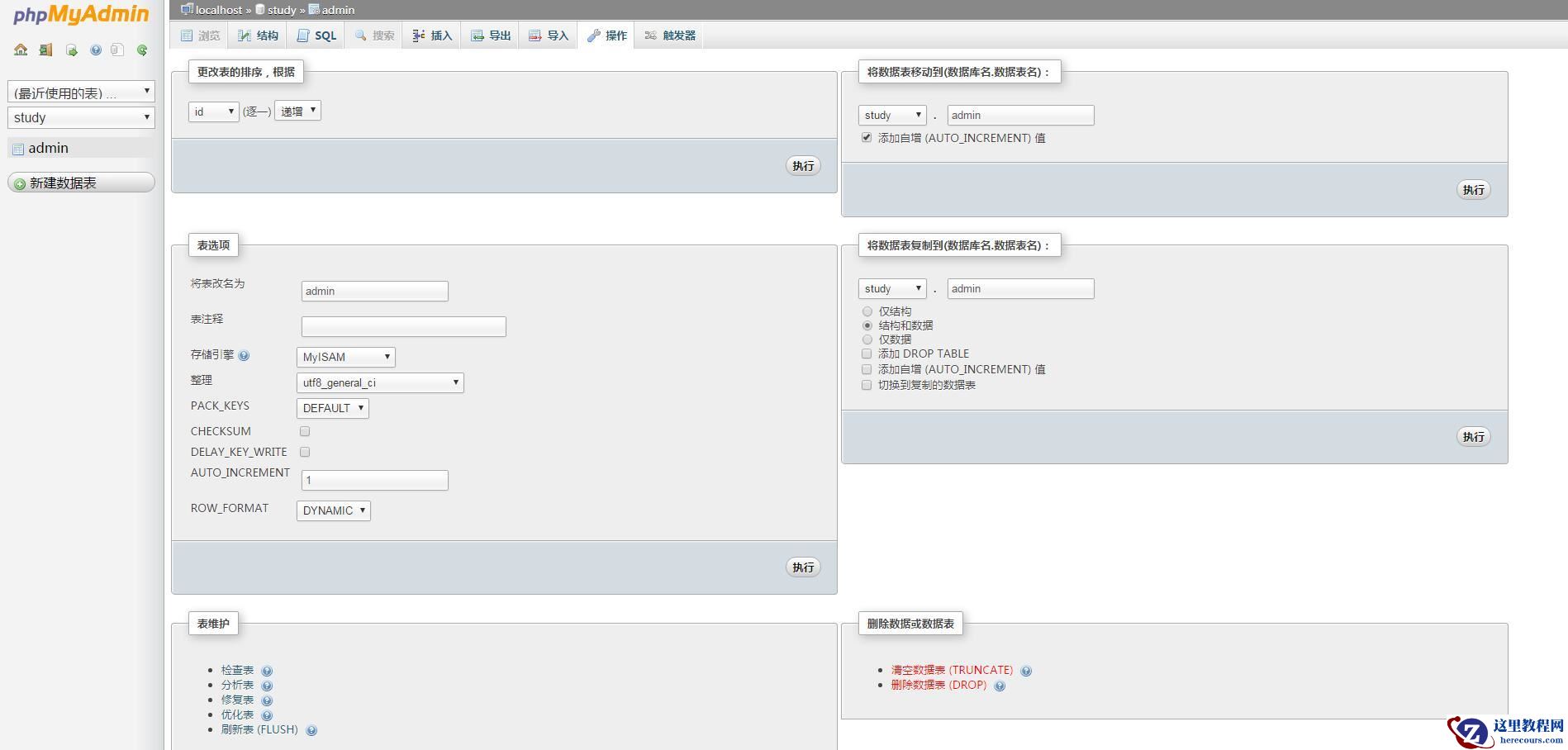Select the 仅数据 radio option
This screenshot has width=1568, height=750.
[x=867, y=339]
